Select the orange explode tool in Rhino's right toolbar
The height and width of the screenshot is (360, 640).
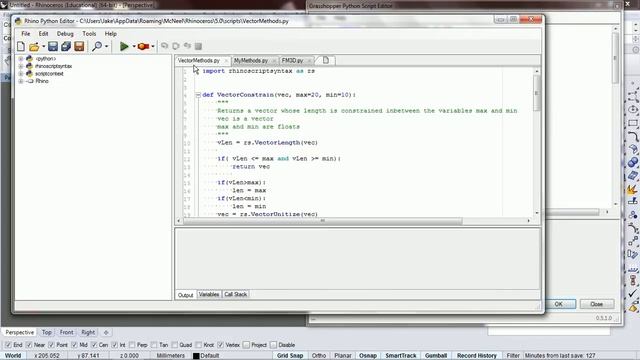632,189
